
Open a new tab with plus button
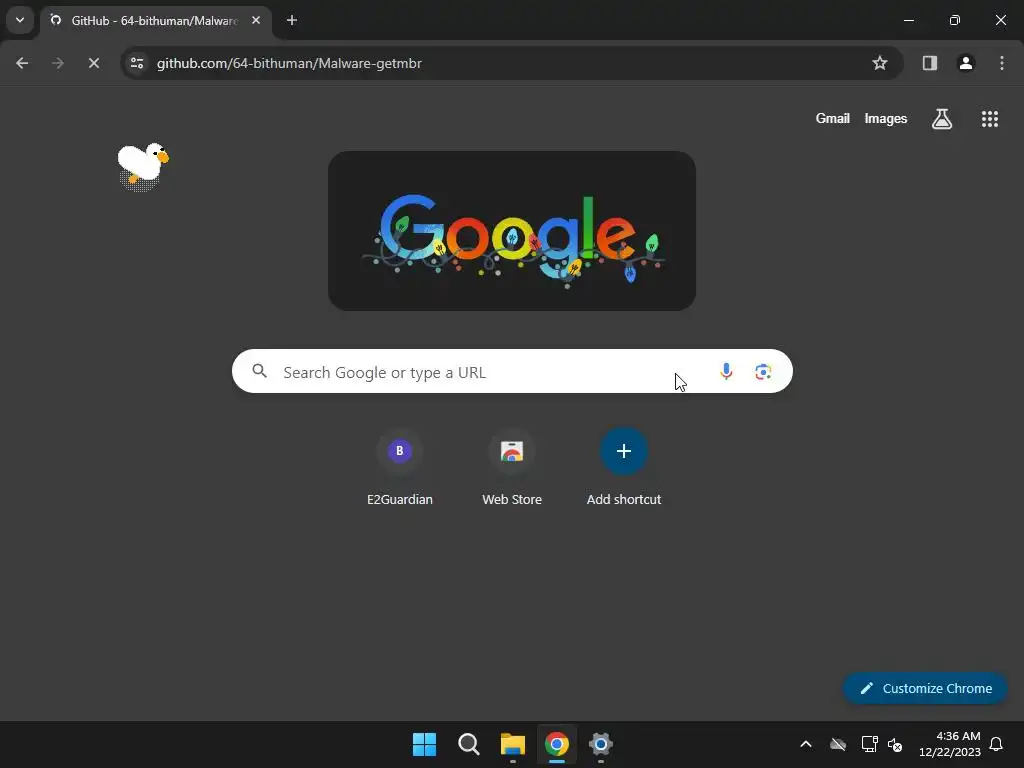click(x=292, y=20)
